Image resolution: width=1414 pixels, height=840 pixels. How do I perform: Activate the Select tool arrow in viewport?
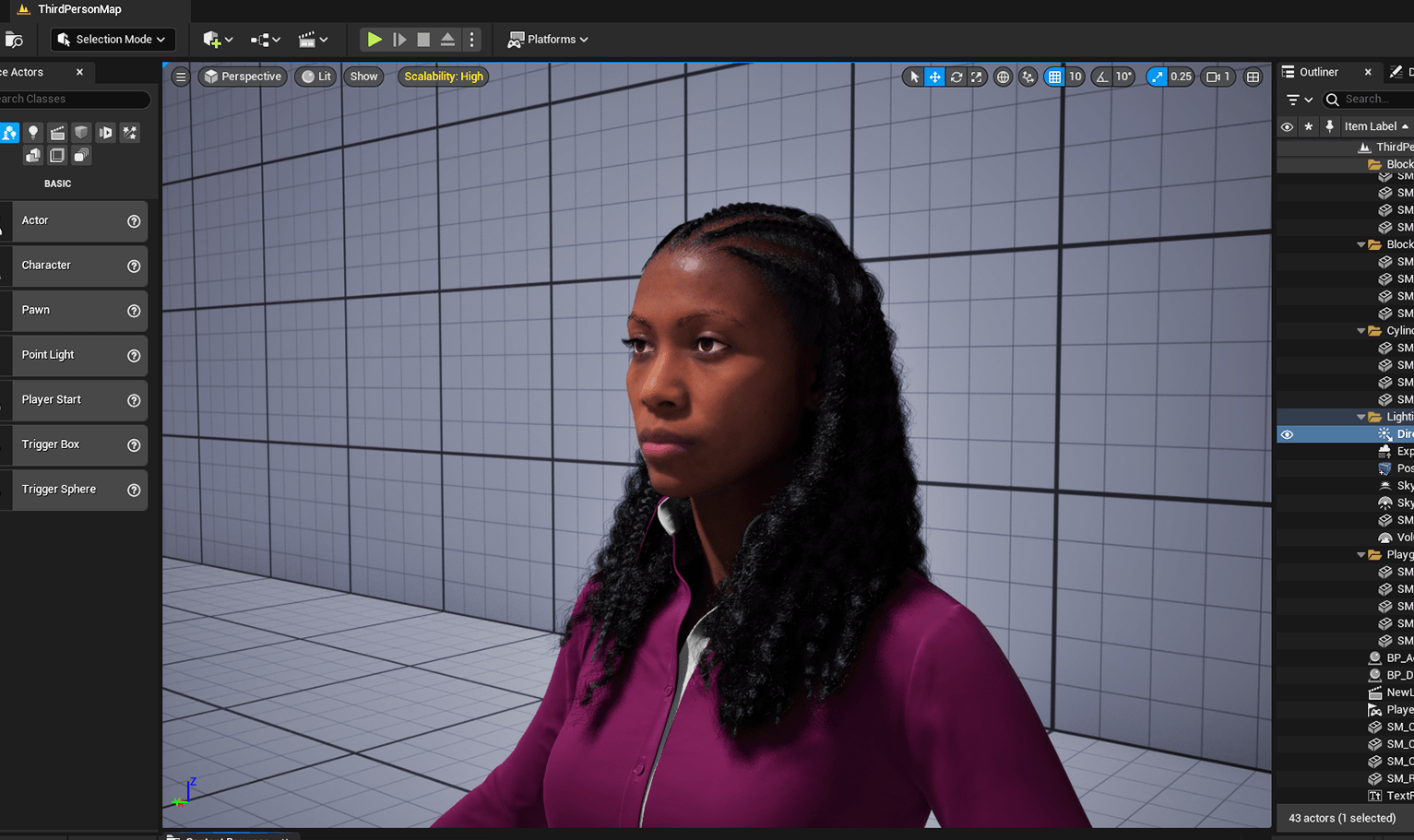[x=913, y=77]
